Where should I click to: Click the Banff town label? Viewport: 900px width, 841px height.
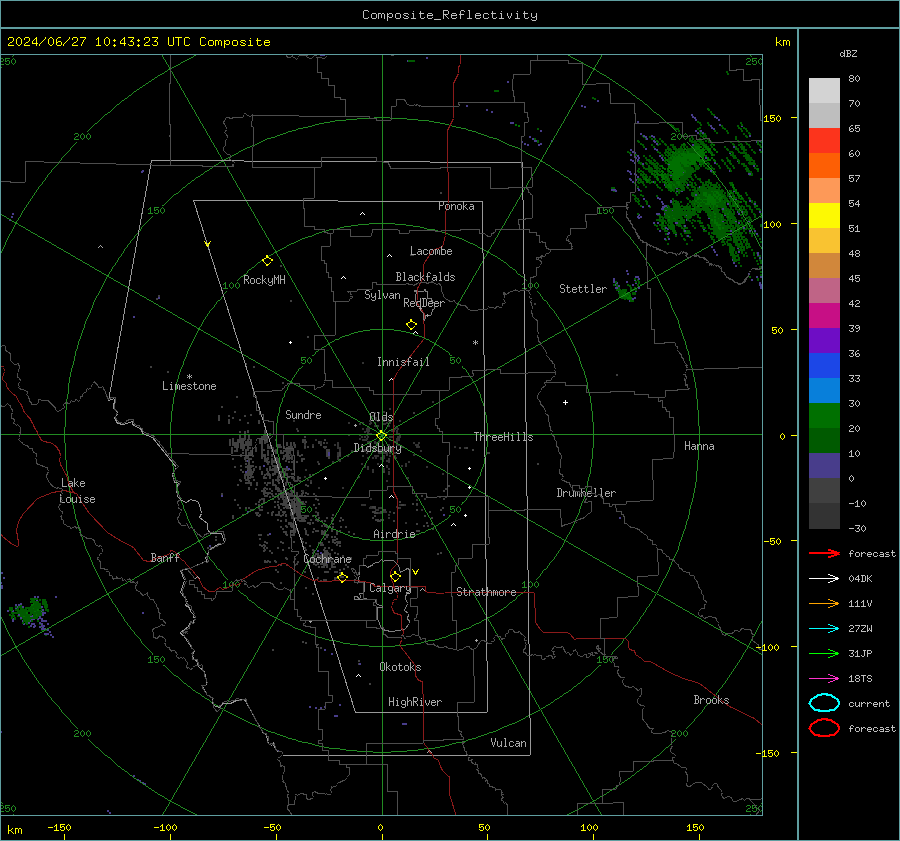165,557
